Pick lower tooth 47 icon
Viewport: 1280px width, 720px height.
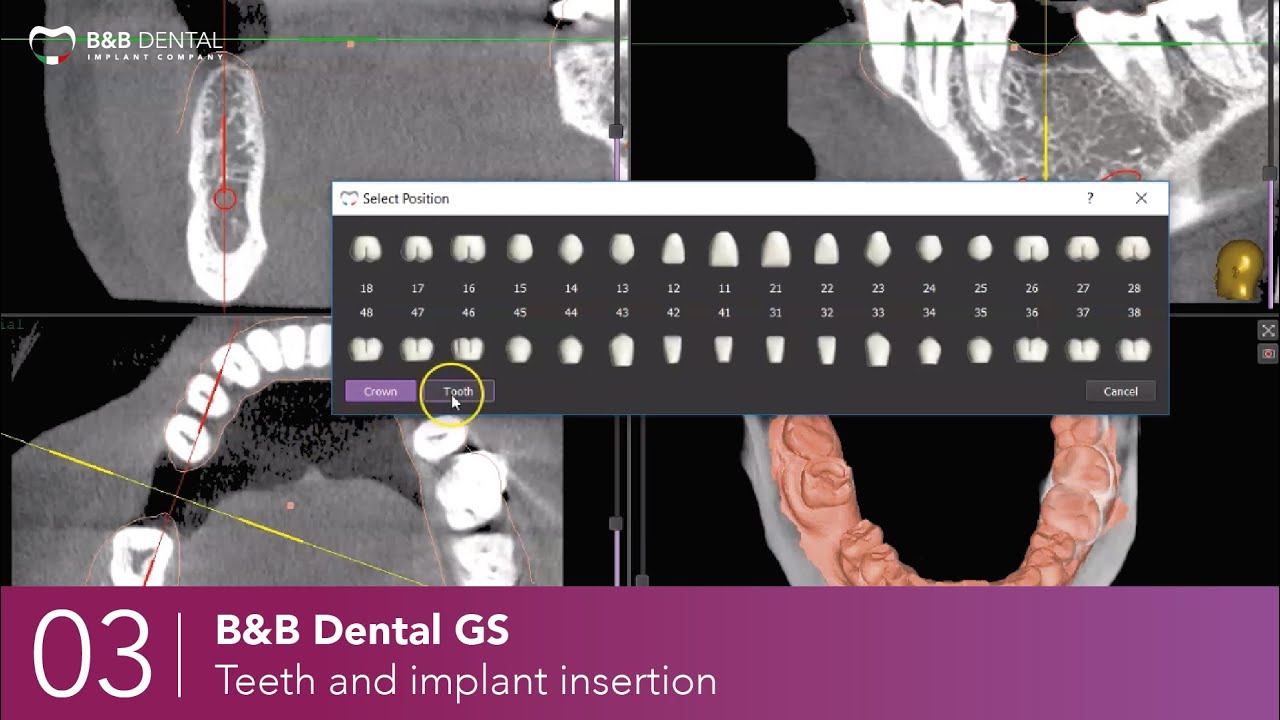coord(417,349)
